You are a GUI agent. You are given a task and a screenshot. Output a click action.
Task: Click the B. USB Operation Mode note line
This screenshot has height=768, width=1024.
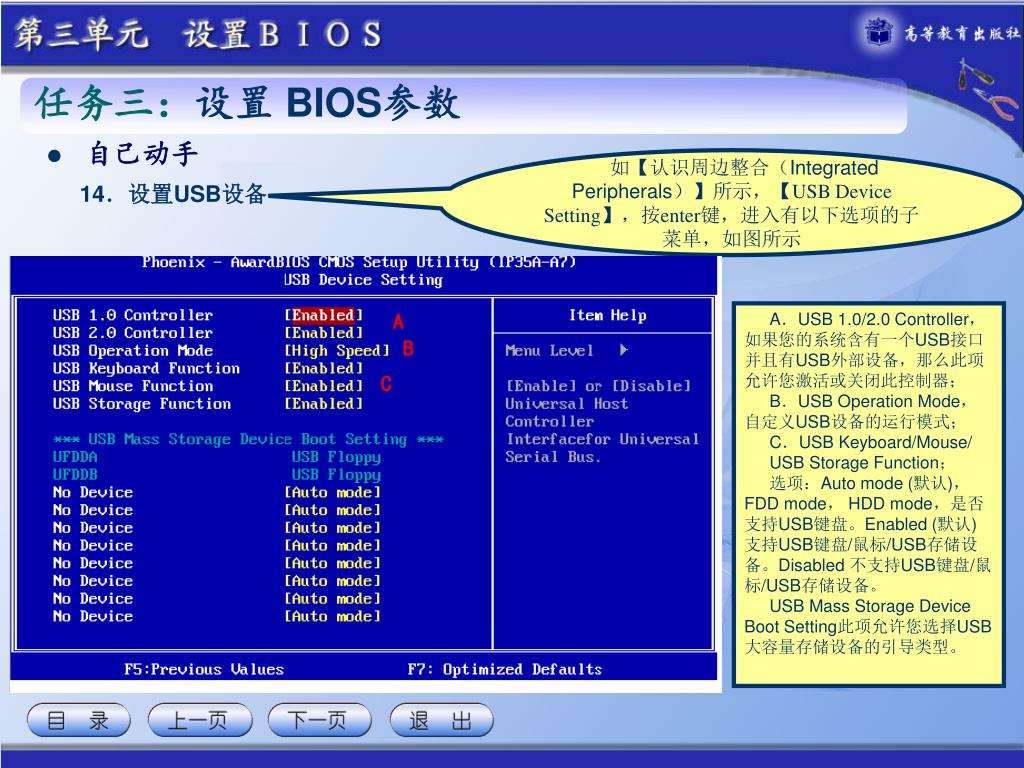click(868, 401)
